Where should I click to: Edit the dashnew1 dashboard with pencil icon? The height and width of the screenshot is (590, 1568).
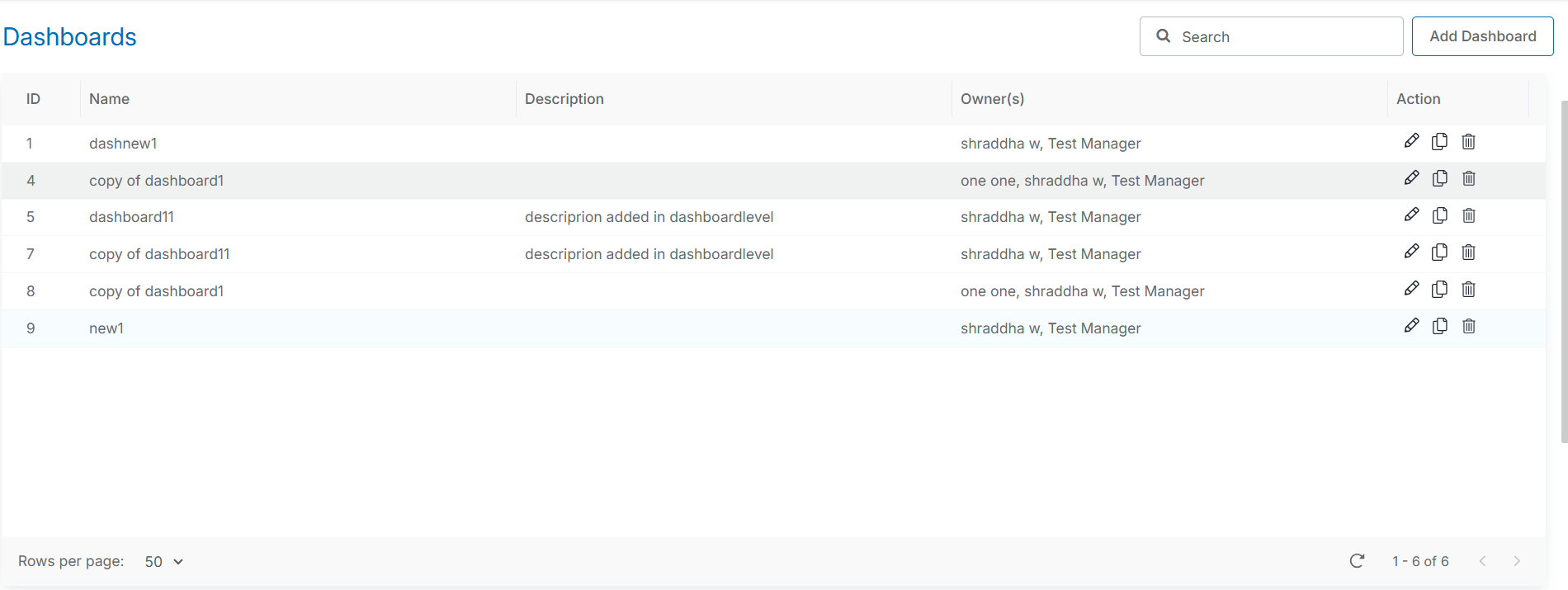tap(1411, 141)
